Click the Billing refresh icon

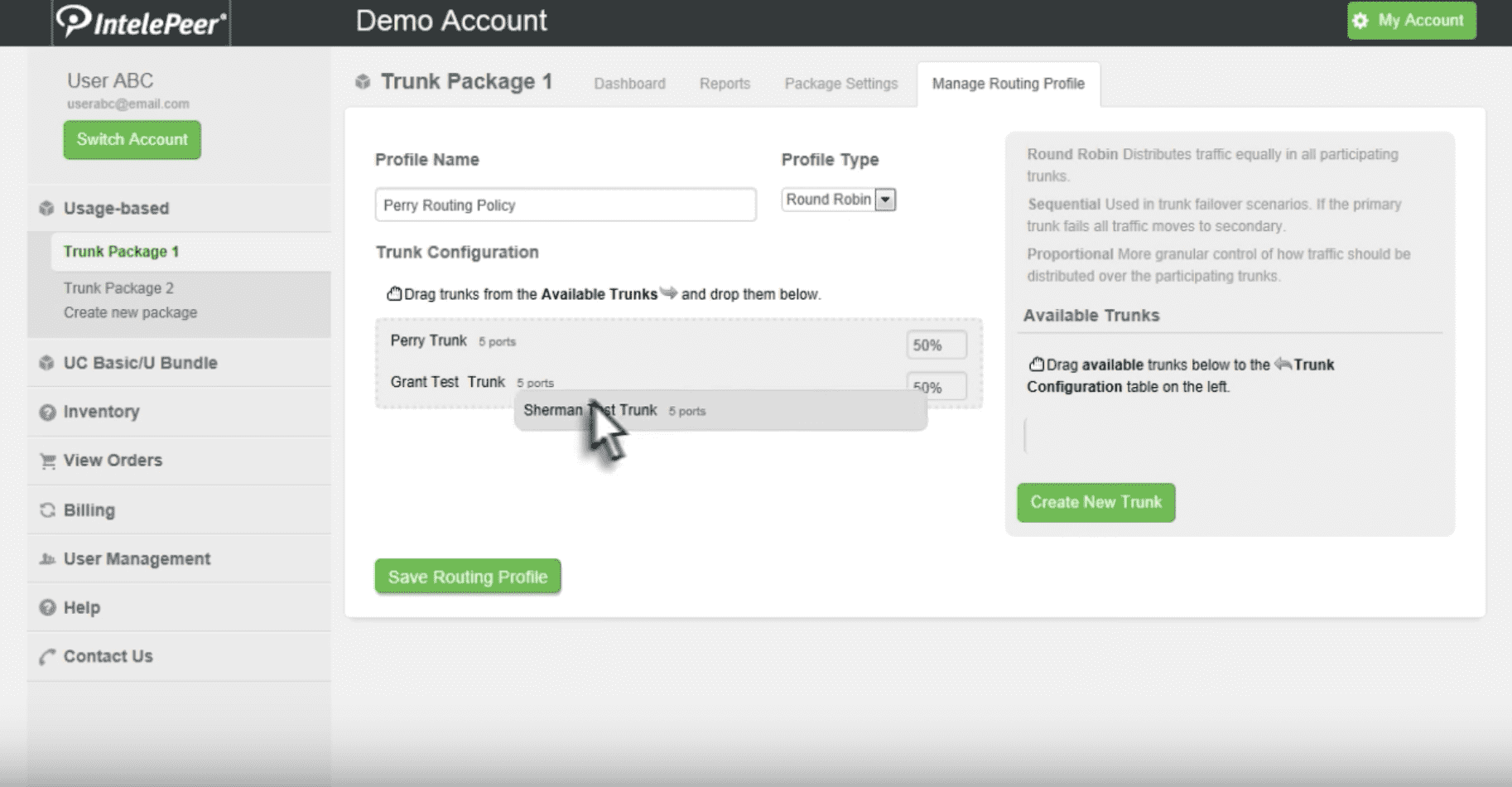tap(47, 510)
